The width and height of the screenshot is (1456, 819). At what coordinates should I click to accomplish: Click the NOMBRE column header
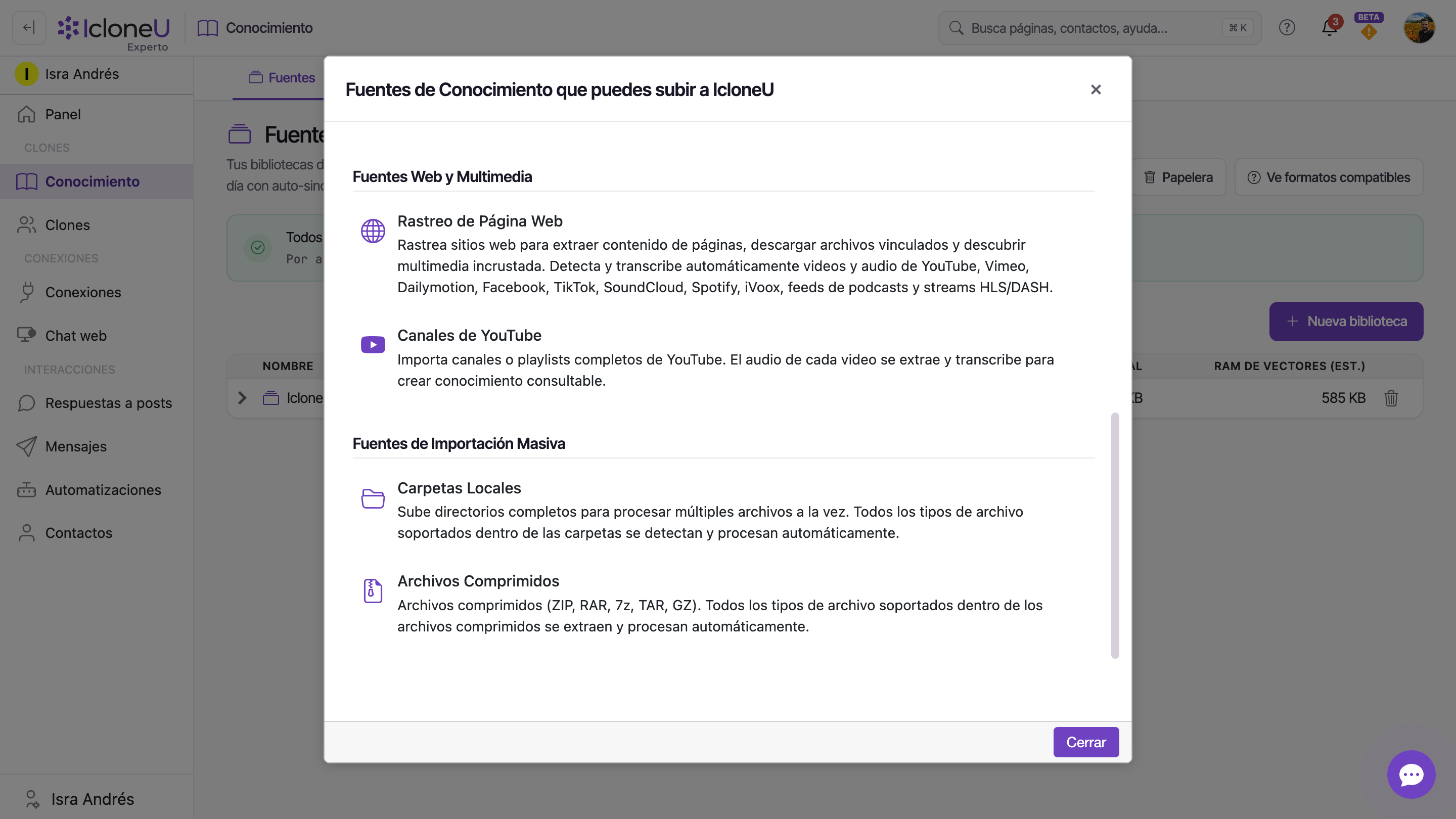288,366
